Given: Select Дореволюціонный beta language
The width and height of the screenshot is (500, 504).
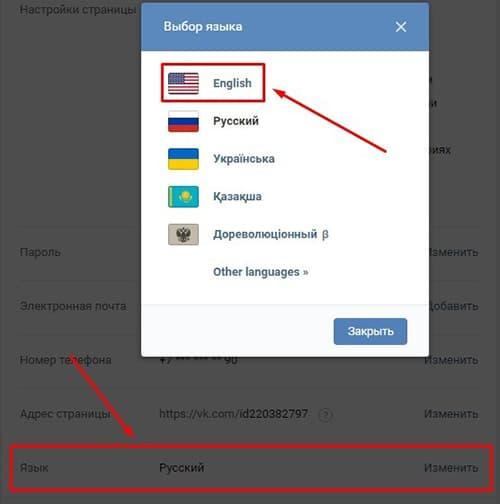Looking at the screenshot, I should point(271,234).
